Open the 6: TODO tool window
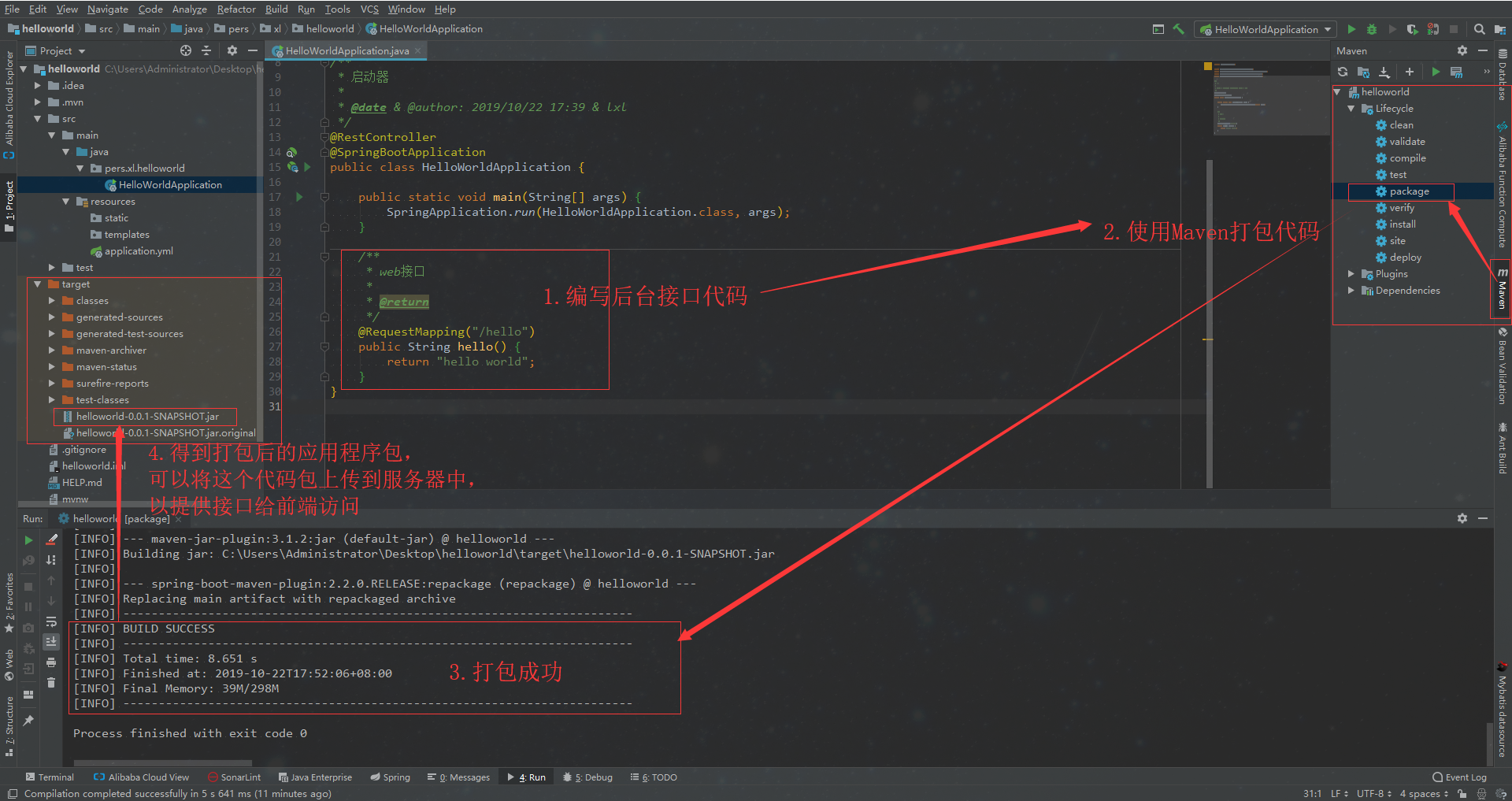Image resolution: width=1512 pixels, height=801 pixels. point(654,777)
